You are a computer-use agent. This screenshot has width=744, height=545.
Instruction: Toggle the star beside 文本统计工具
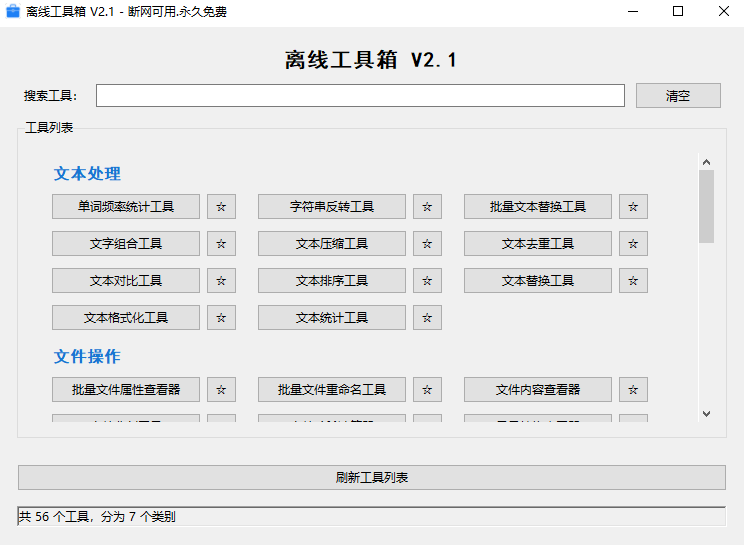click(x=427, y=317)
